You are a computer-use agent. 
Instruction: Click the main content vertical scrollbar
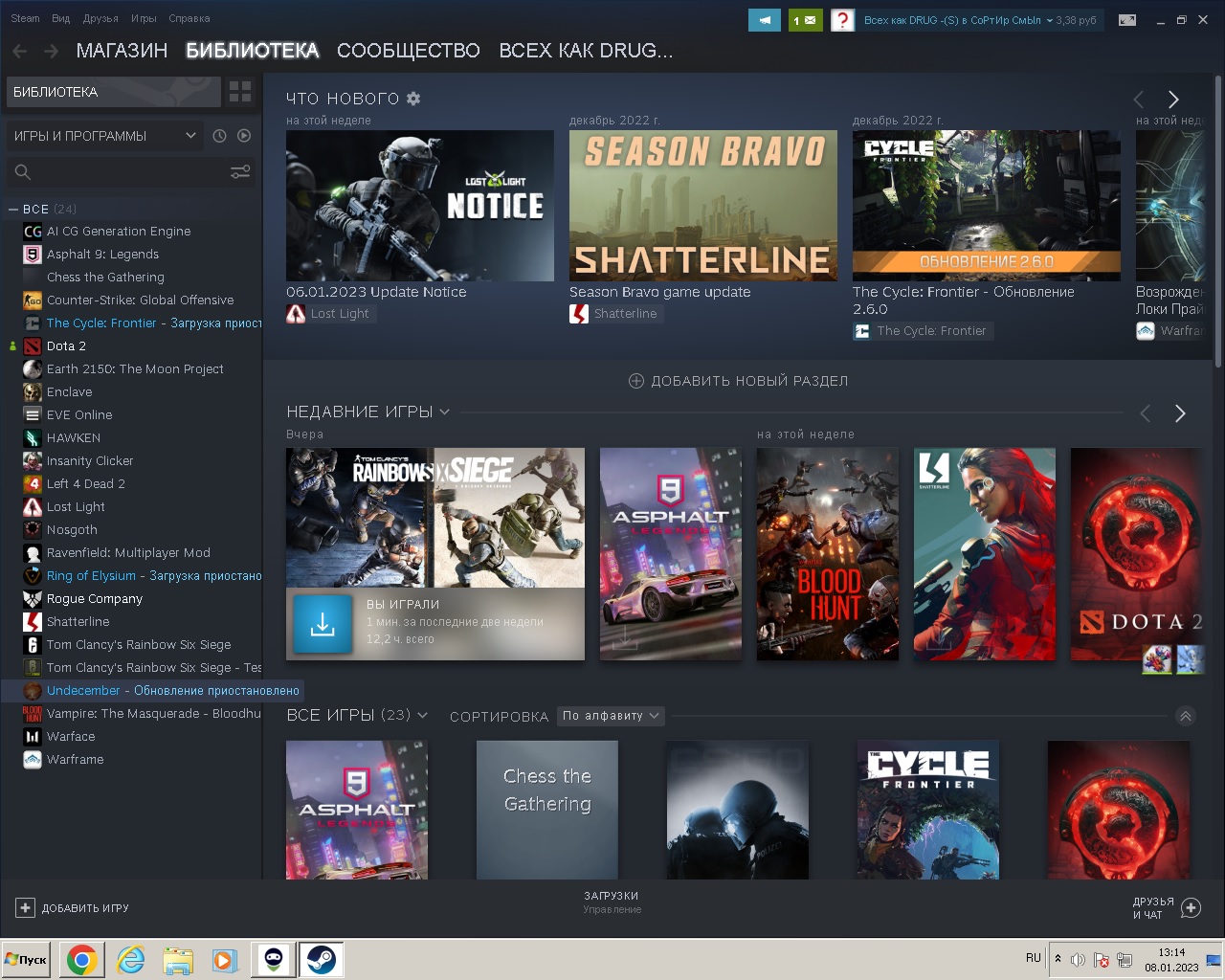pyautogui.click(x=1218, y=220)
